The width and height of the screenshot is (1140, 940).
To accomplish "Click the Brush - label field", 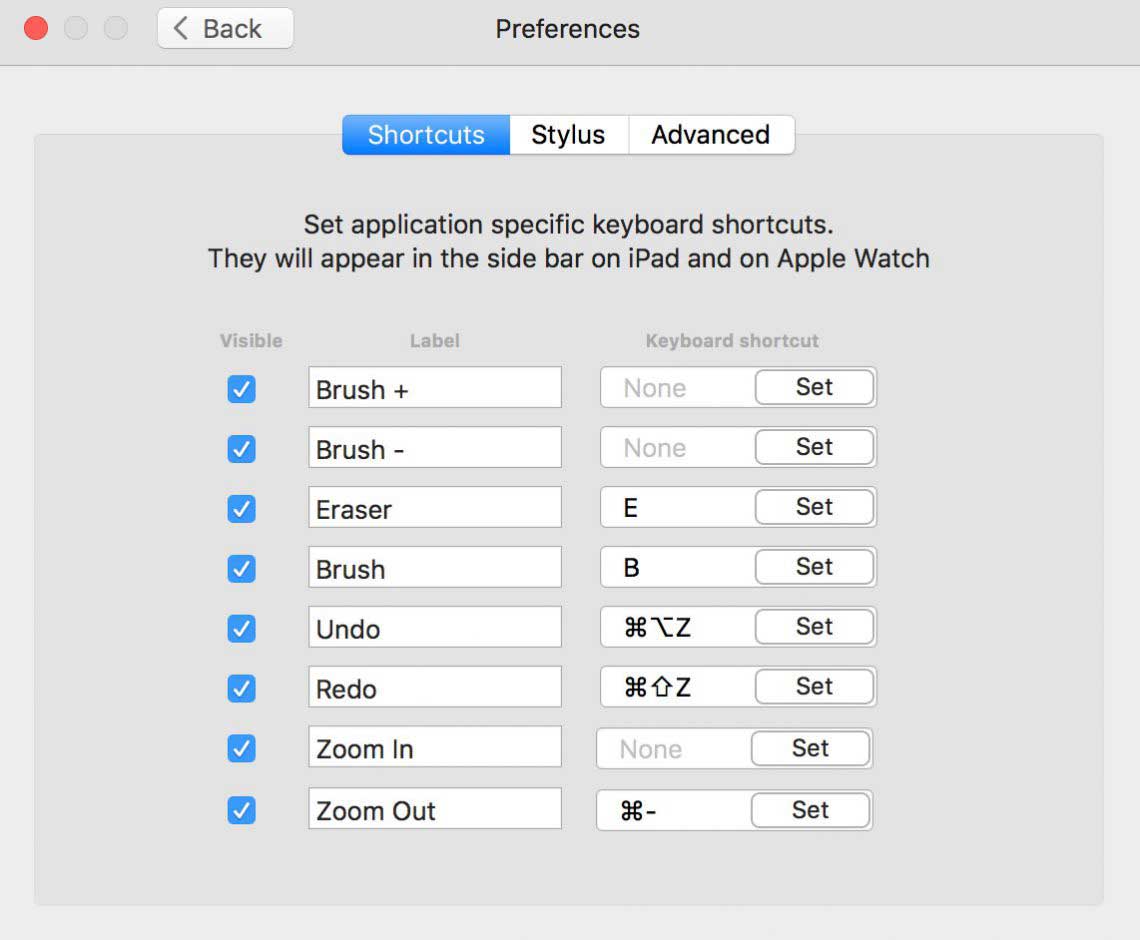I will coord(435,448).
